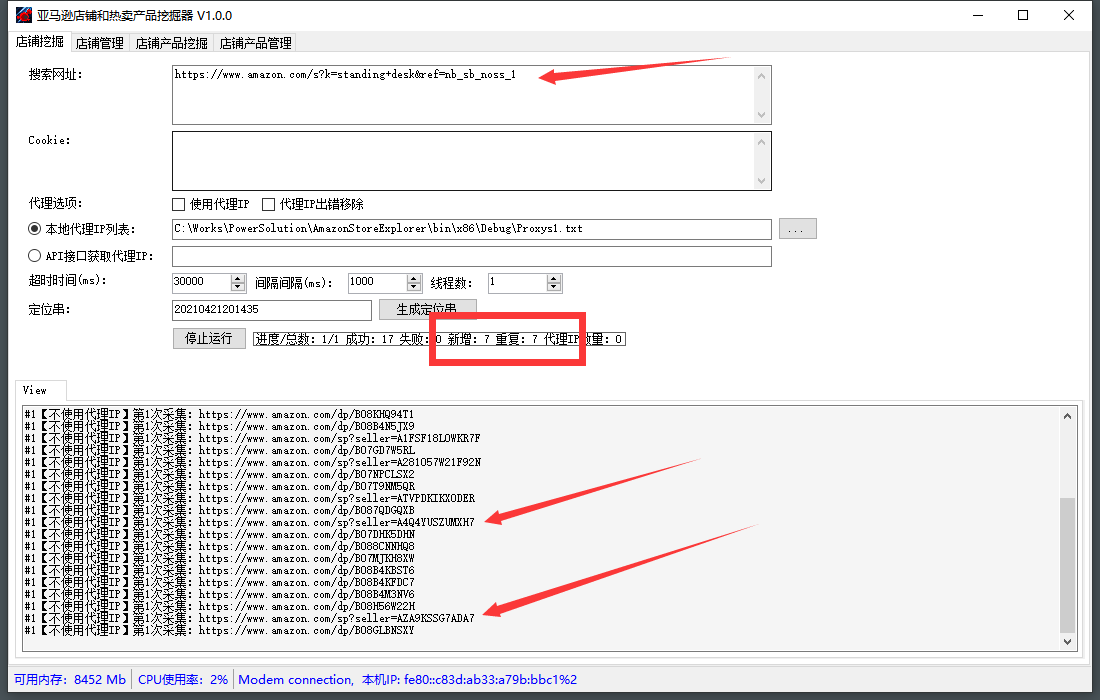
Task: Select the log line with seller=A281057W21F92N
Action: (253, 462)
